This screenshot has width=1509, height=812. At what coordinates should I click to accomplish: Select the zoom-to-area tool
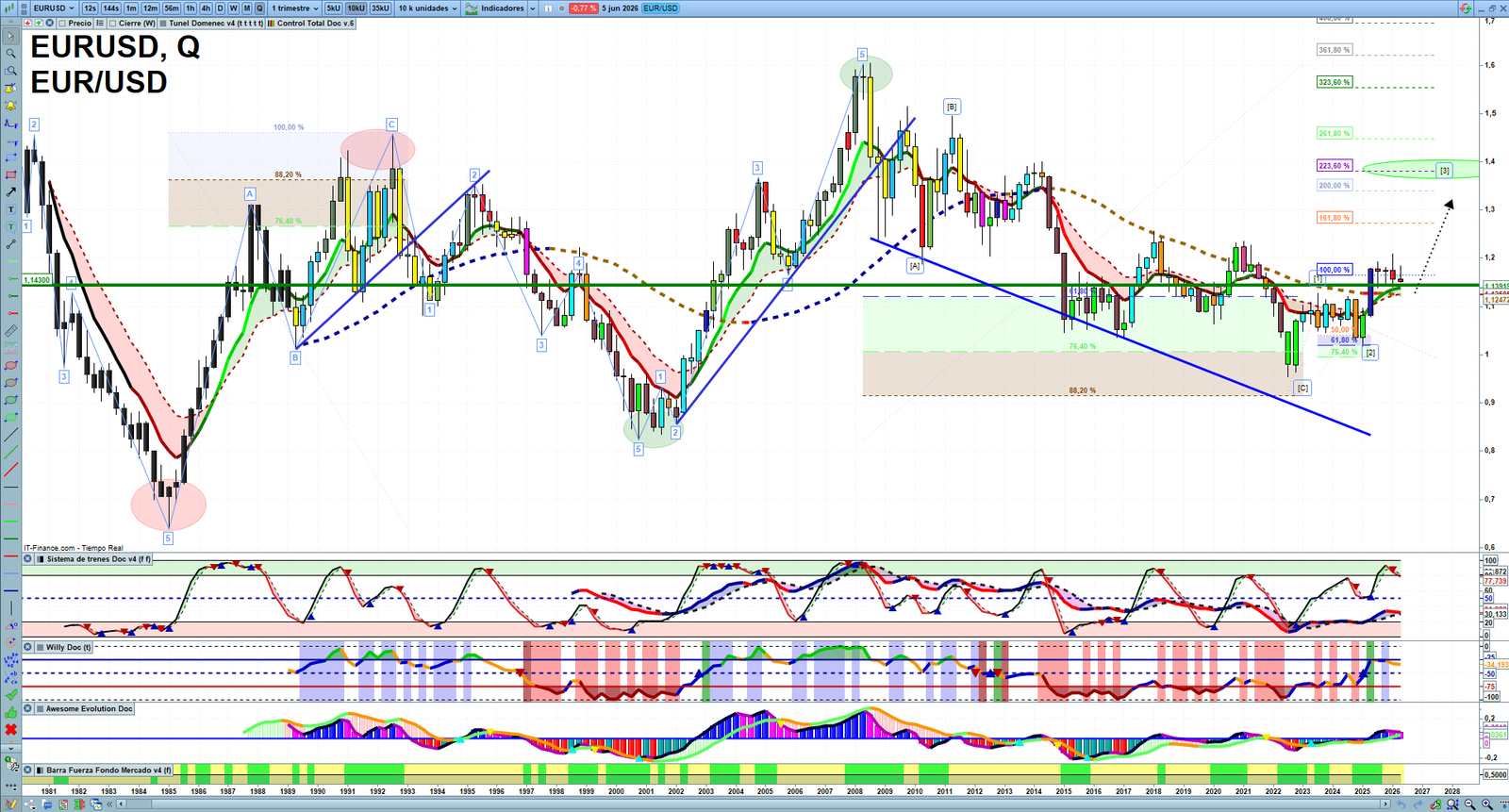[x=10, y=70]
